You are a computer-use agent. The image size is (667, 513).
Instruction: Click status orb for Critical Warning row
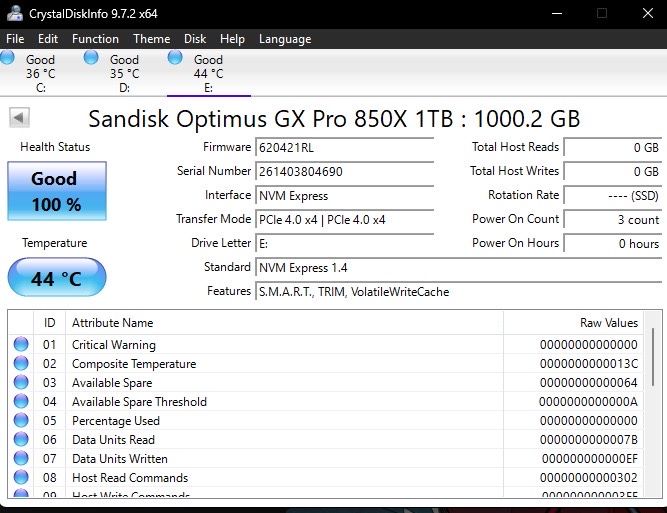21,344
